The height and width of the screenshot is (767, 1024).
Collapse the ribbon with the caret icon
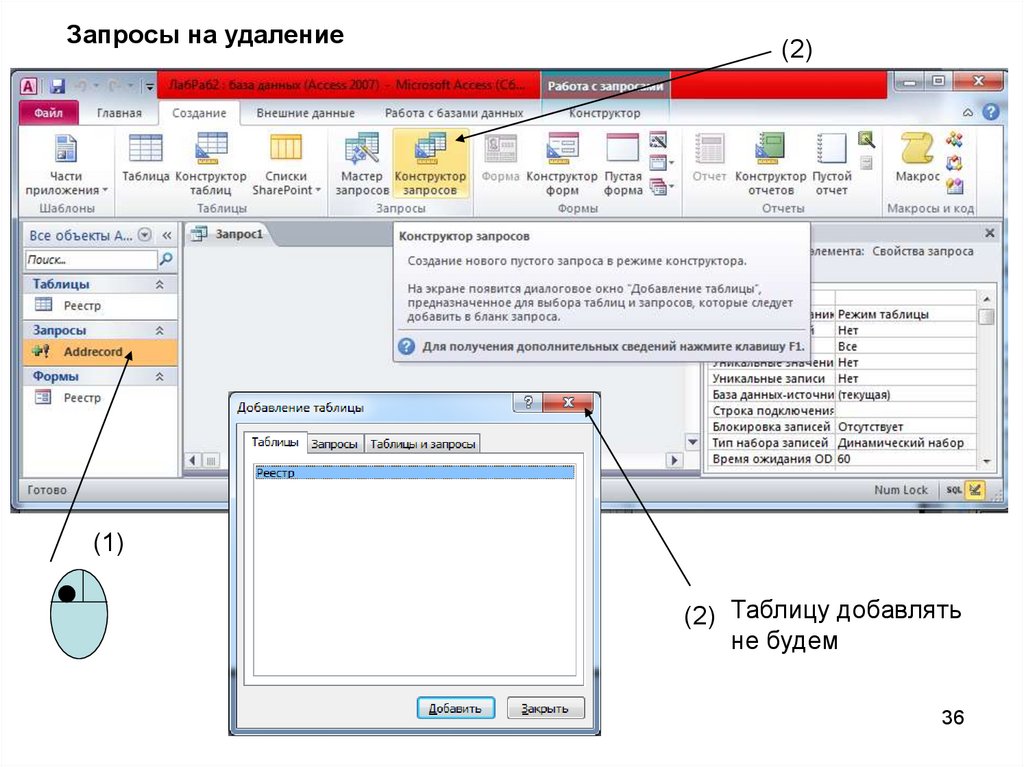point(968,112)
